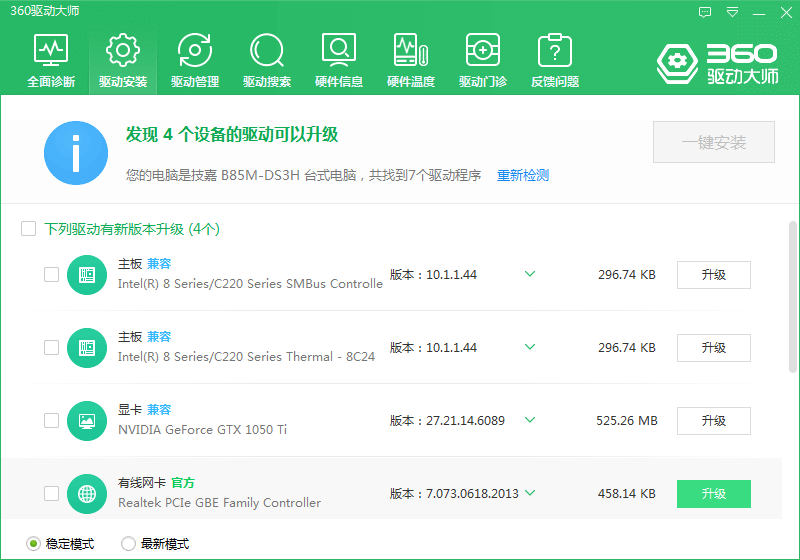The image size is (800, 560).
Task: Open the 全面诊断 full diagnosis icon
Action: tap(51, 60)
